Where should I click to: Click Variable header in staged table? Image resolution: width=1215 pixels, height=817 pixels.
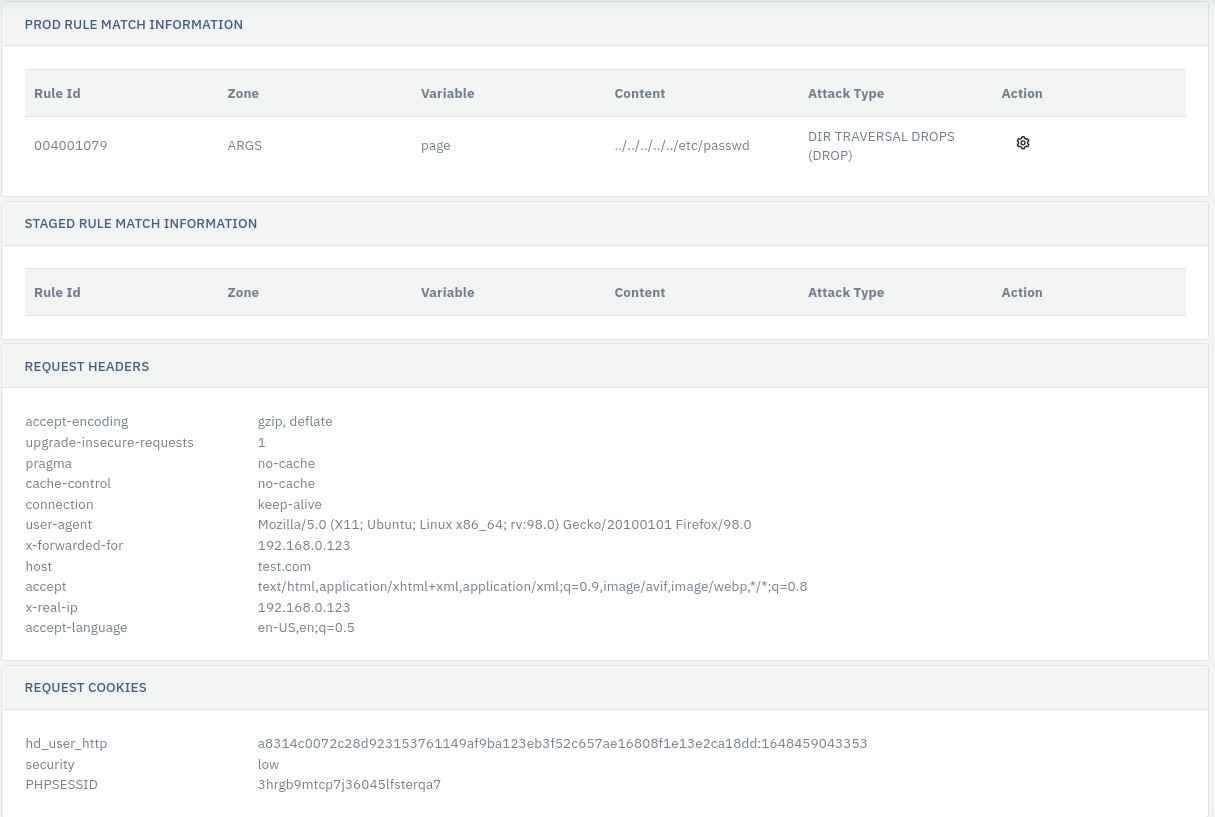pyautogui.click(x=448, y=293)
